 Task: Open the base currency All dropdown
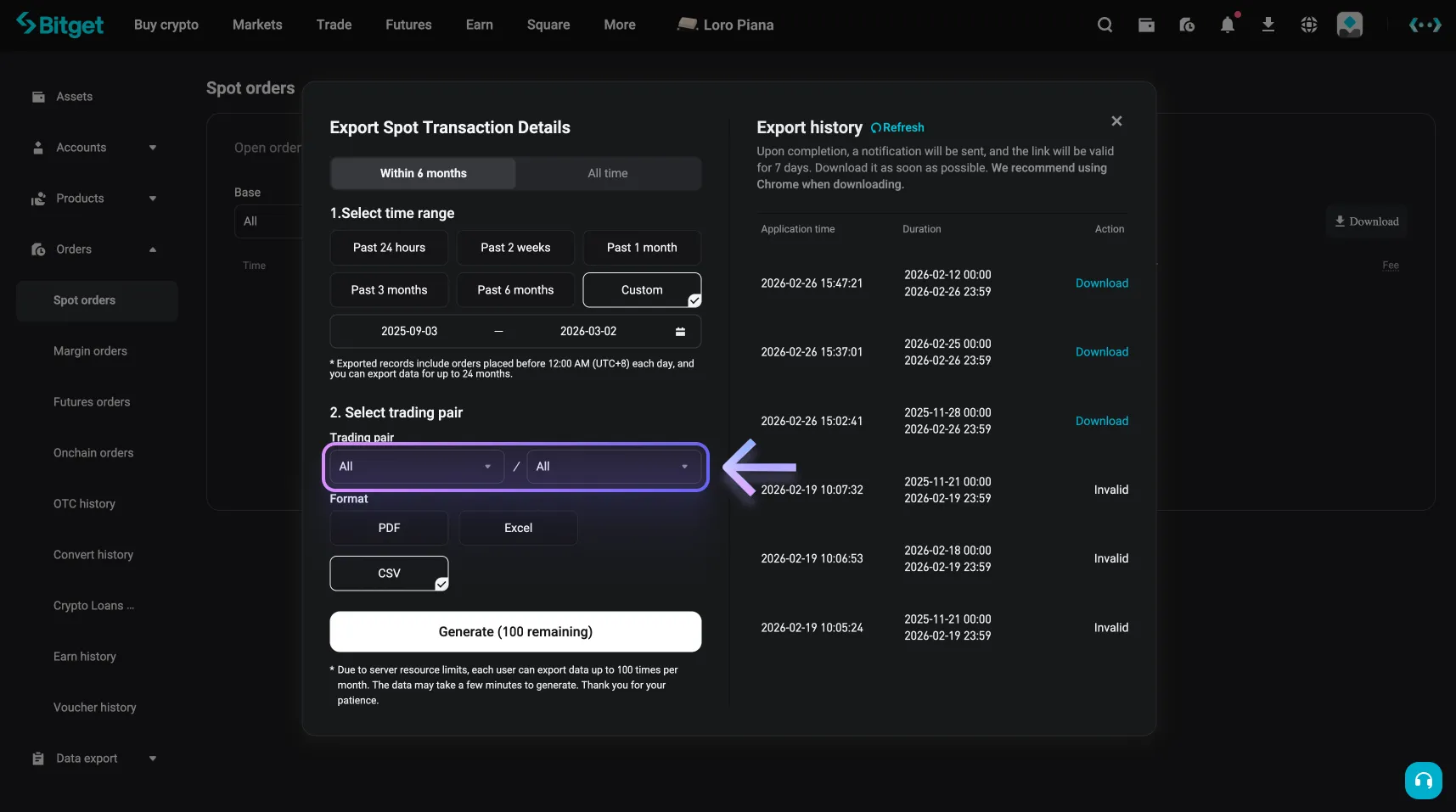point(414,467)
